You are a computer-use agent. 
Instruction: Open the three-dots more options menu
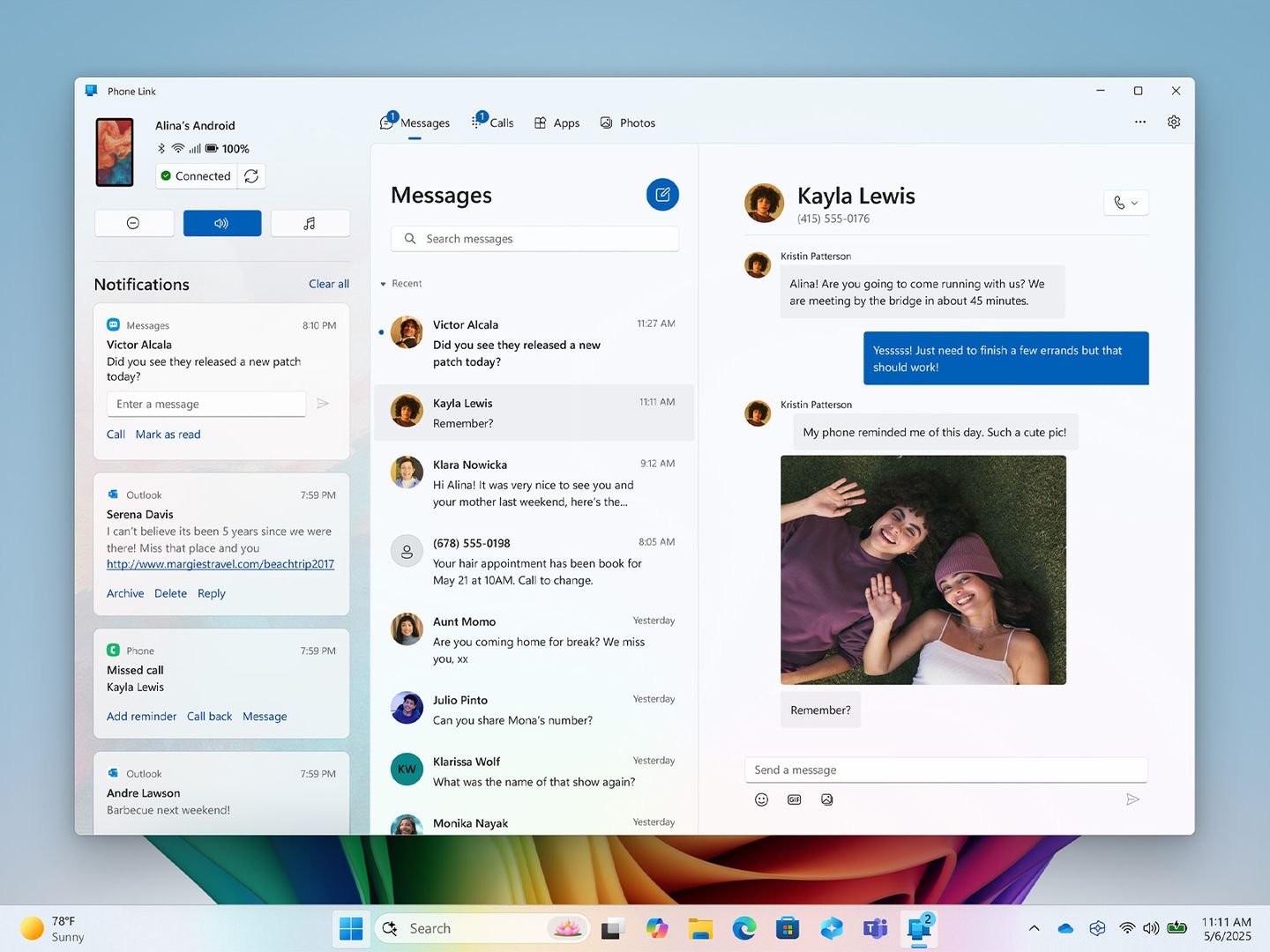[1140, 123]
